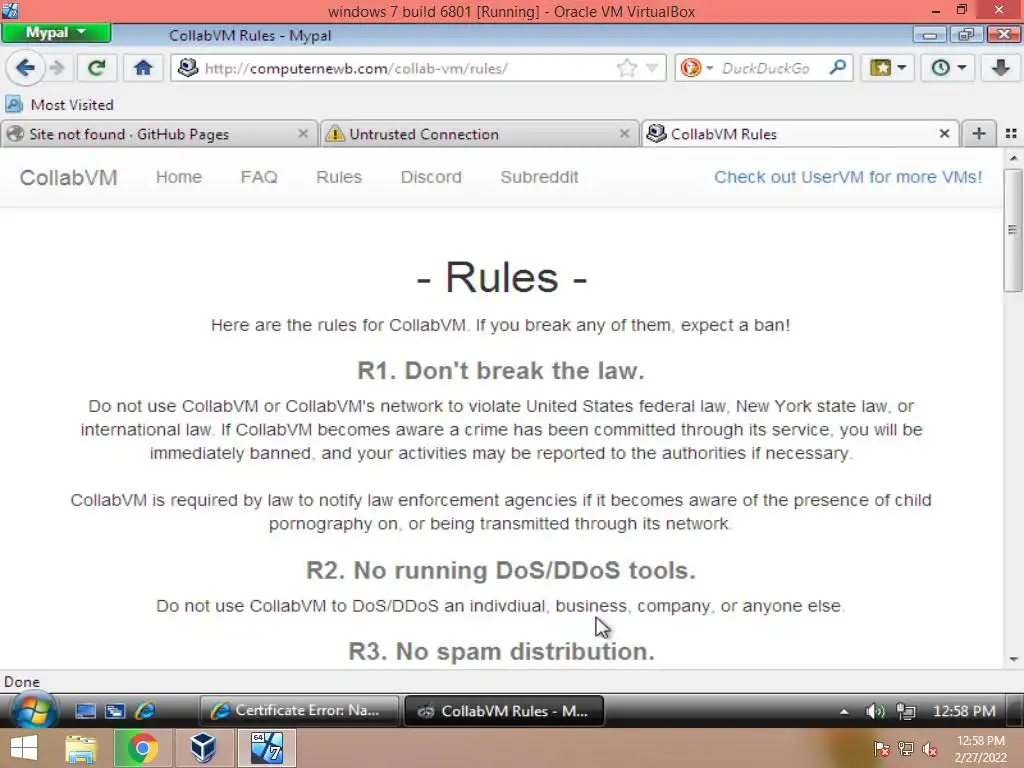Click the page scrollbar down arrow
Viewport: 1024px width, 768px height.
(1013, 660)
